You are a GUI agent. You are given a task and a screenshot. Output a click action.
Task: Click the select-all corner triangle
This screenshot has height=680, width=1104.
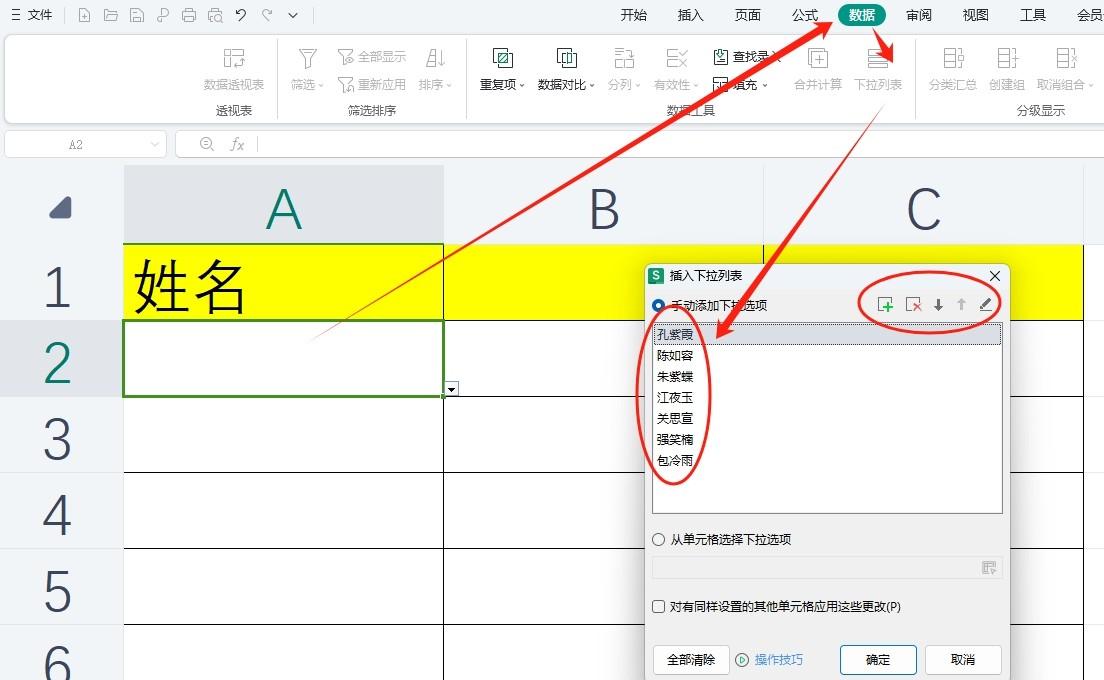pyautogui.click(x=61, y=208)
